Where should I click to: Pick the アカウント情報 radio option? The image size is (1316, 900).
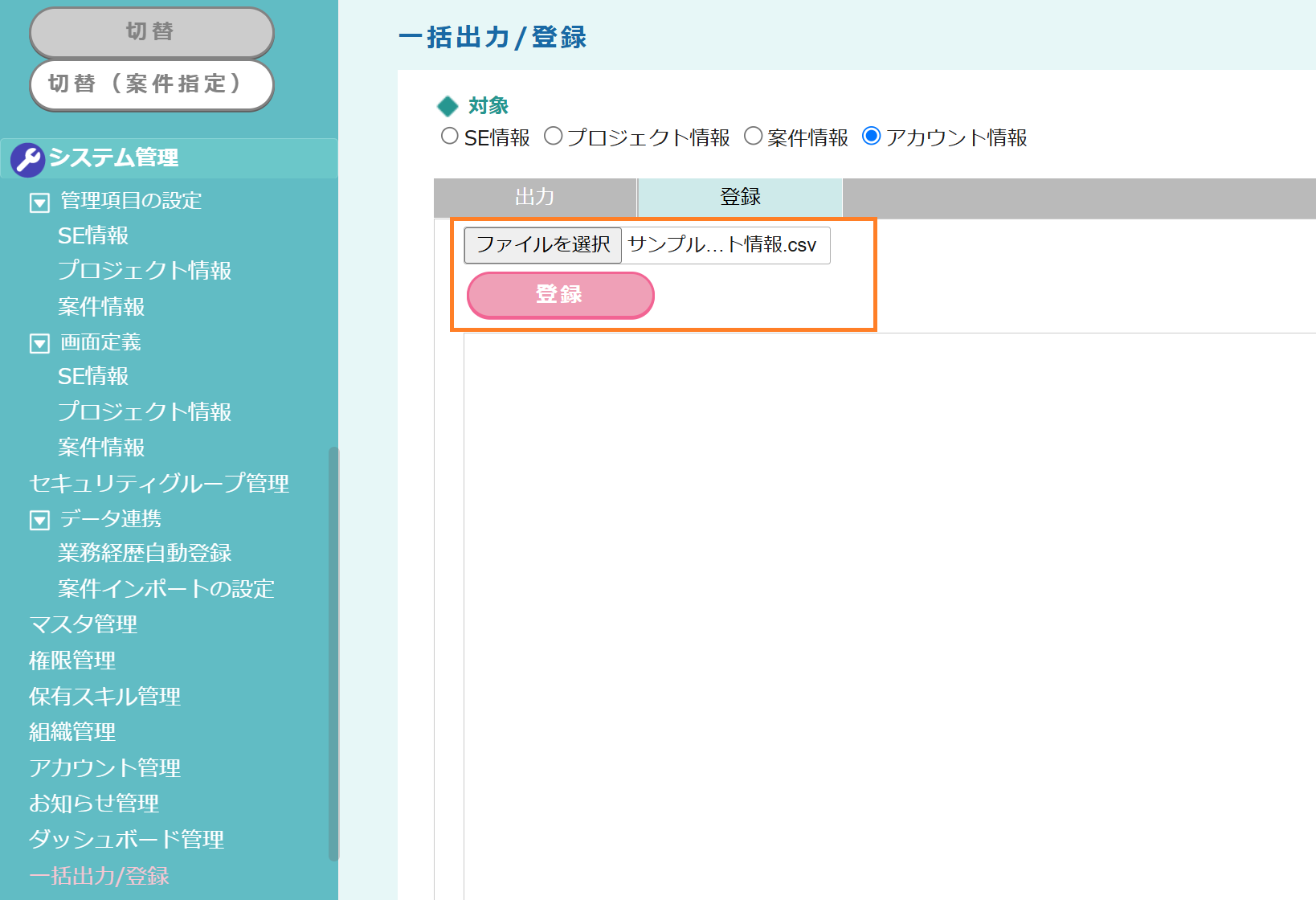[871, 137]
